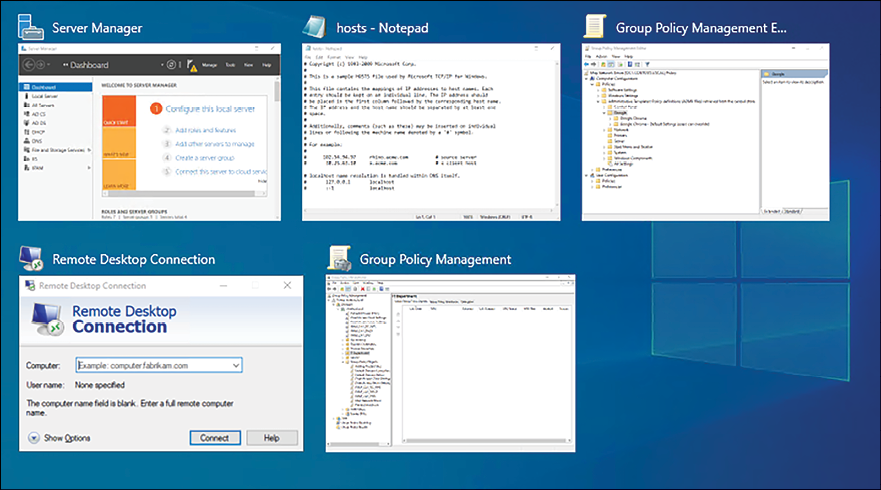Click Add other servers to manage link
The height and width of the screenshot is (490, 881).
pyautogui.click(x=215, y=144)
